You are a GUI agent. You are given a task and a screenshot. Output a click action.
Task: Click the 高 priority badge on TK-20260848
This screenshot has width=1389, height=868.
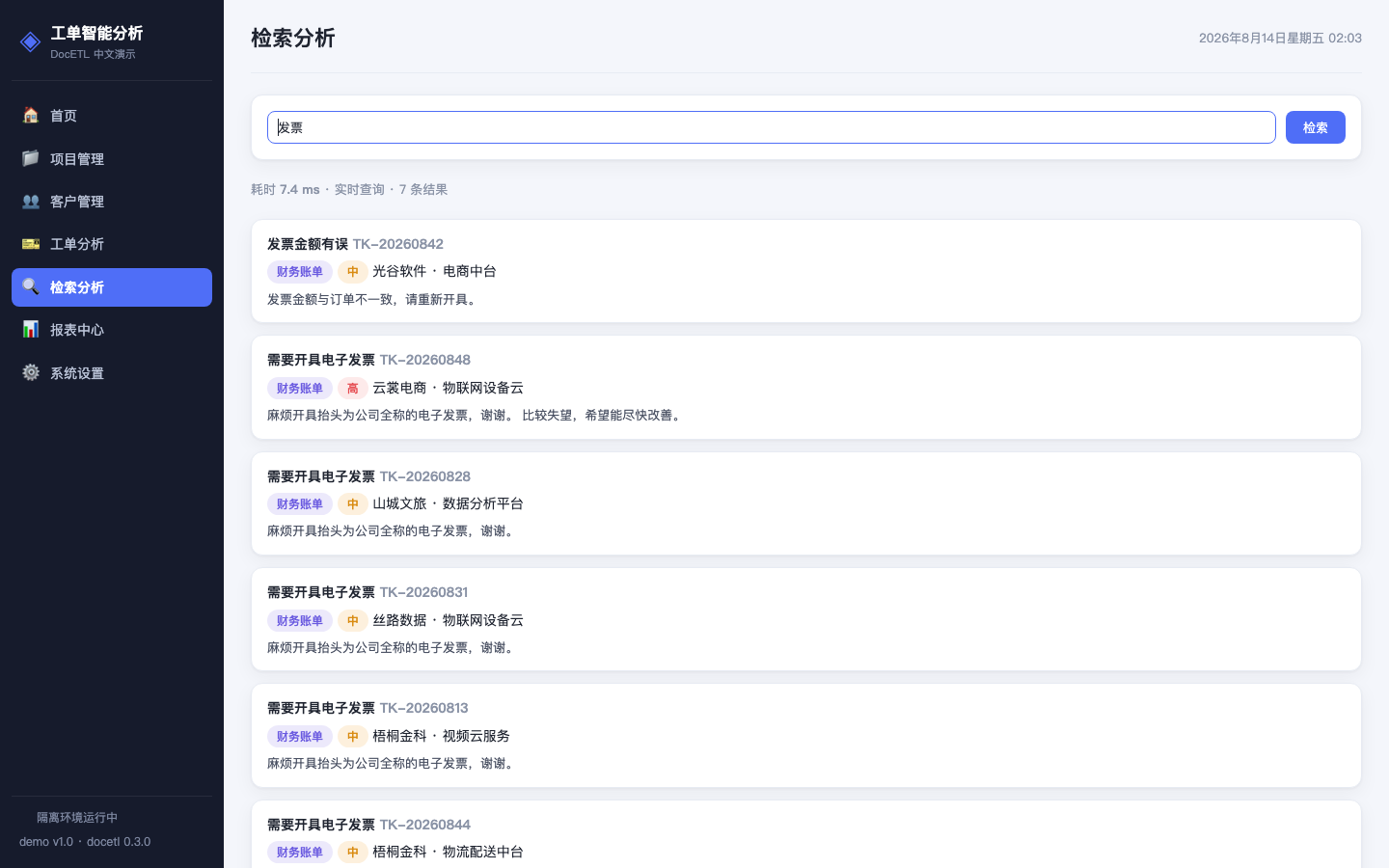352,388
